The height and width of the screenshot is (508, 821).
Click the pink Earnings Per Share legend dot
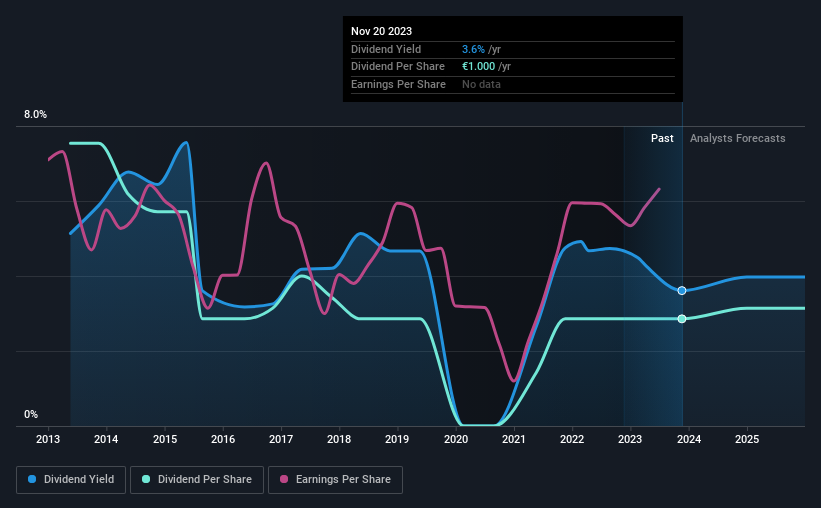coord(284,479)
